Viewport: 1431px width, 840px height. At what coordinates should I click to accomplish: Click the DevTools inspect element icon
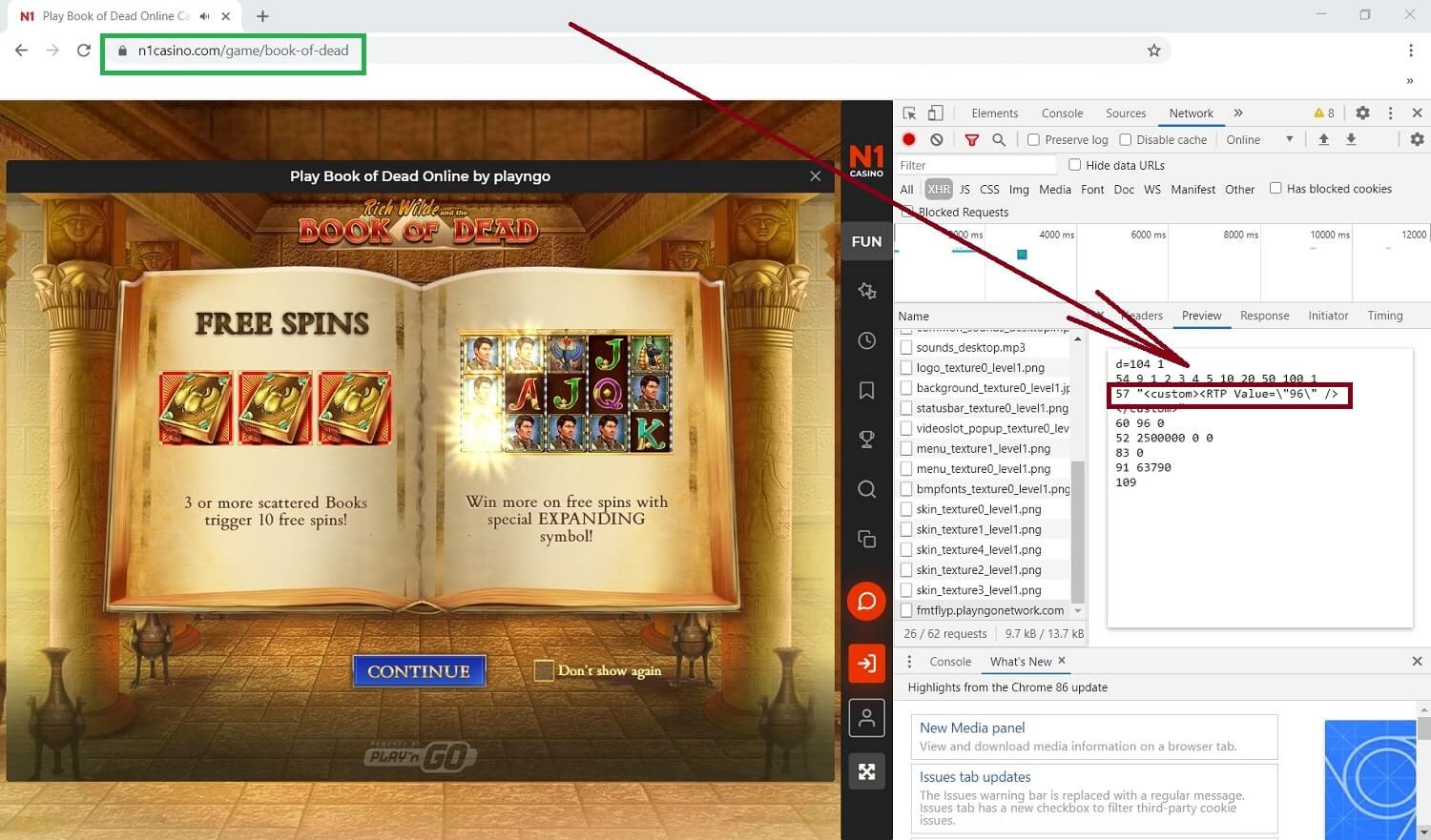point(909,113)
